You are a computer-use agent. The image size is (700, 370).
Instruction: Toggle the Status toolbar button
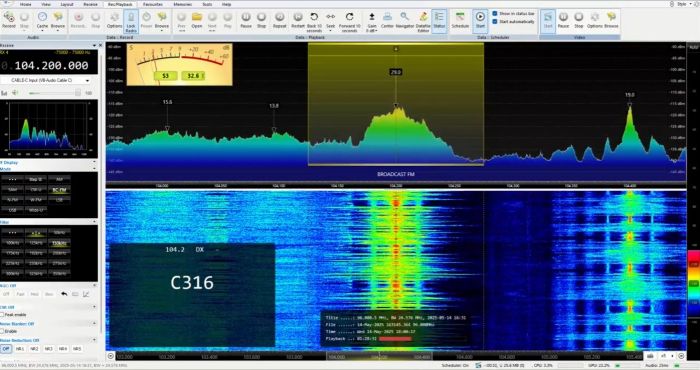[439, 20]
